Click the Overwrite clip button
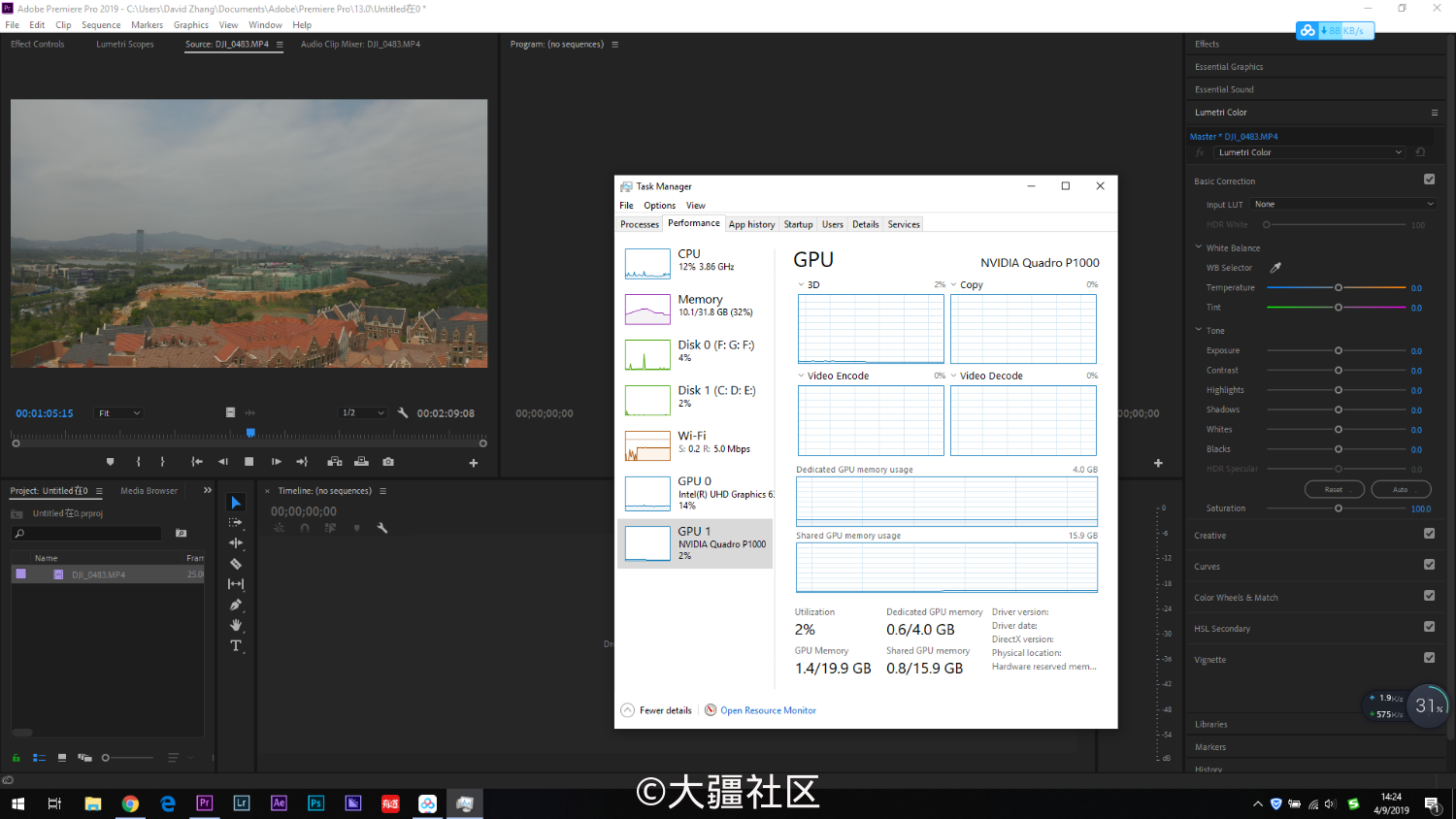 point(361,462)
